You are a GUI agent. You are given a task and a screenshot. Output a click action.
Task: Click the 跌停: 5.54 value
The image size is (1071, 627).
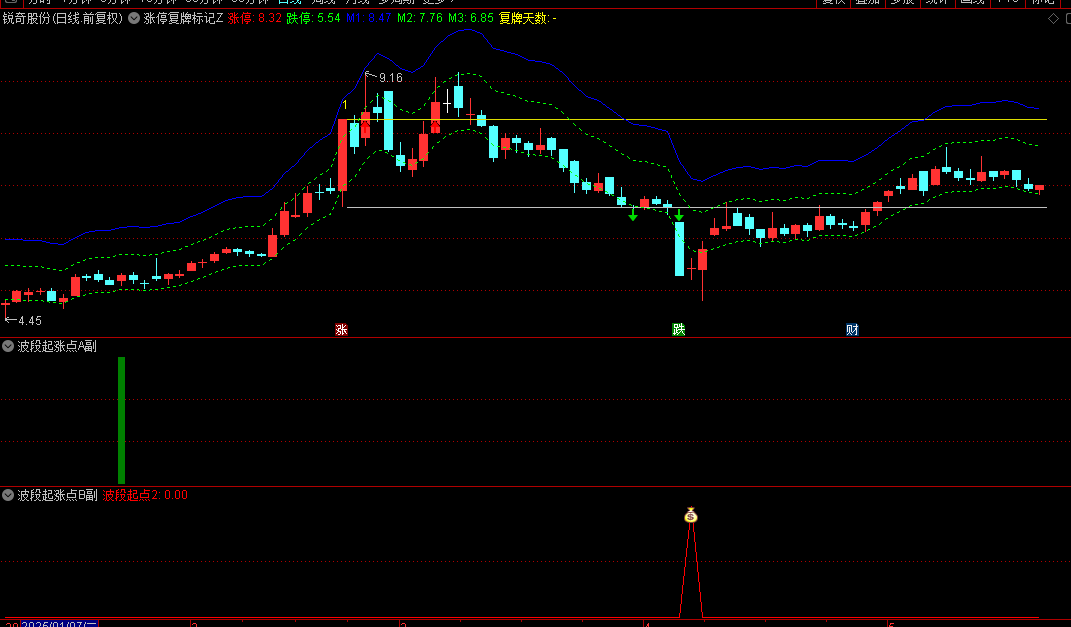(313, 18)
